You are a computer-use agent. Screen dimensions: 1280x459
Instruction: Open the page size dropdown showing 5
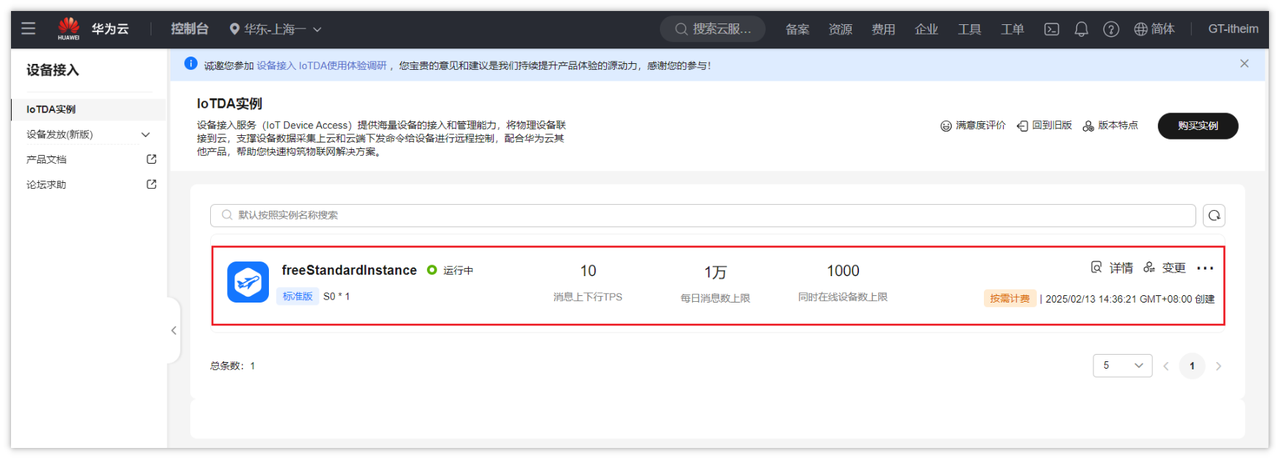[x=1122, y=366]
